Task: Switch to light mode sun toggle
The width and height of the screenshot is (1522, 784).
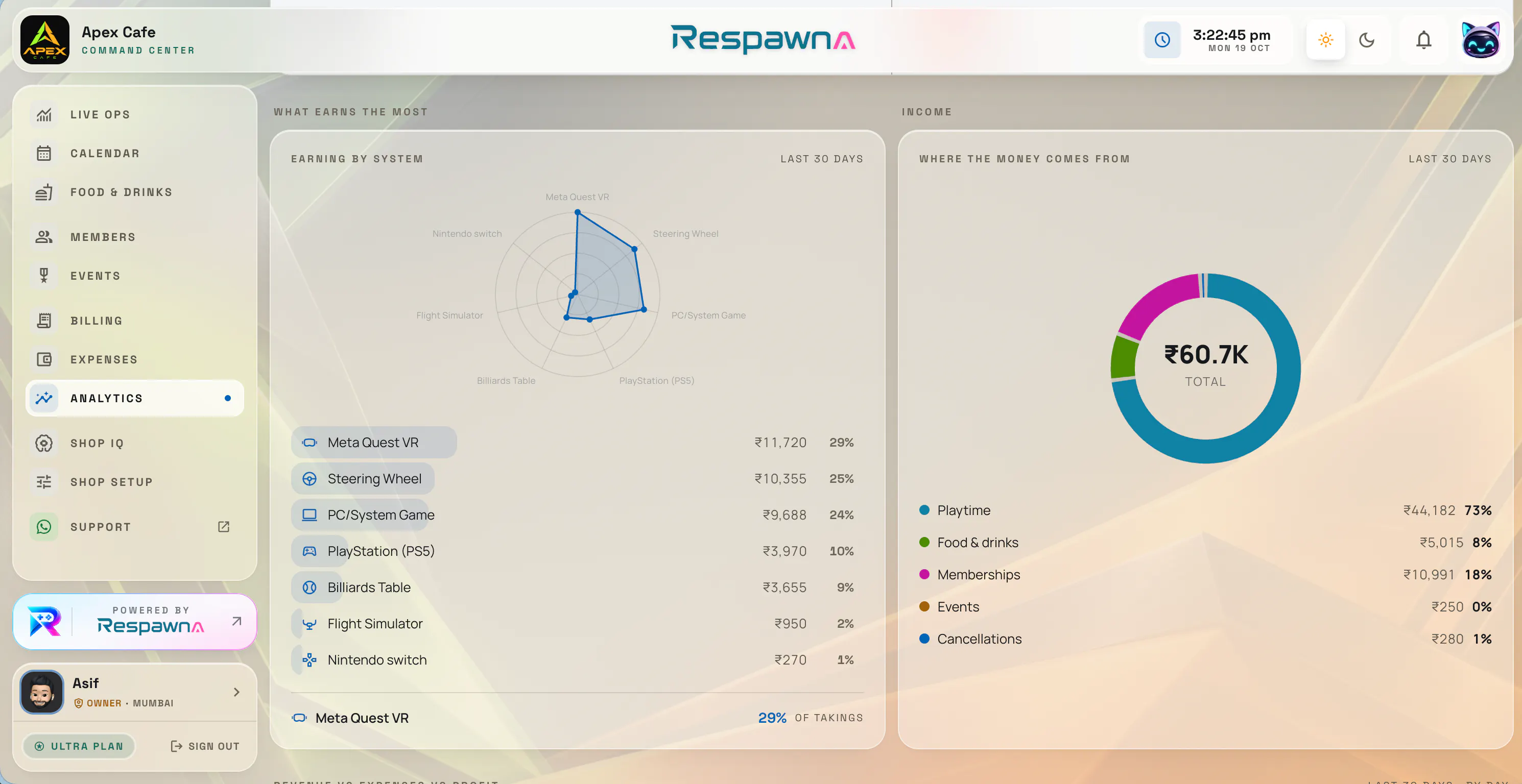Action: coord(1326,40)
